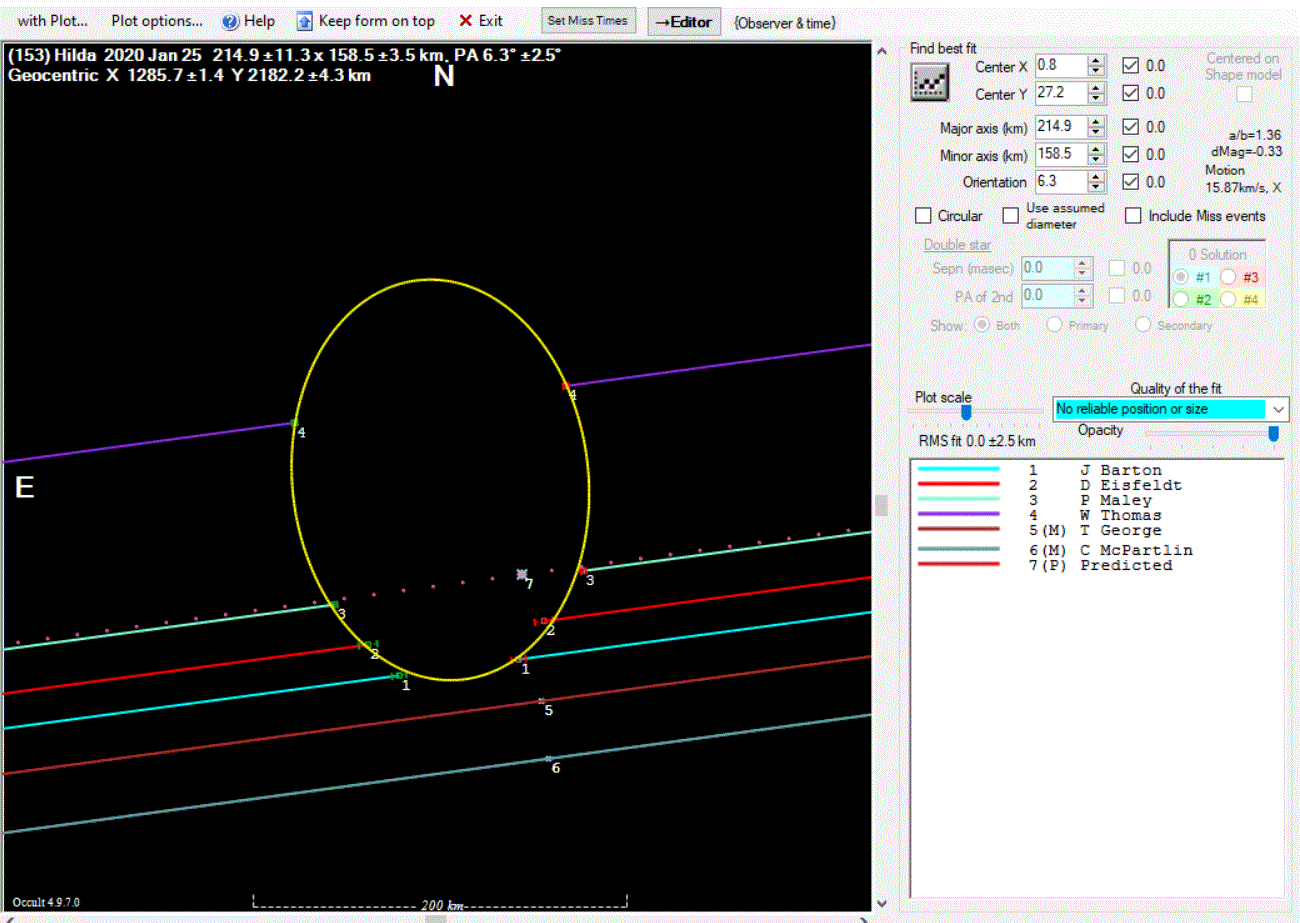Click the Opacity slider

pos(1273,433)
